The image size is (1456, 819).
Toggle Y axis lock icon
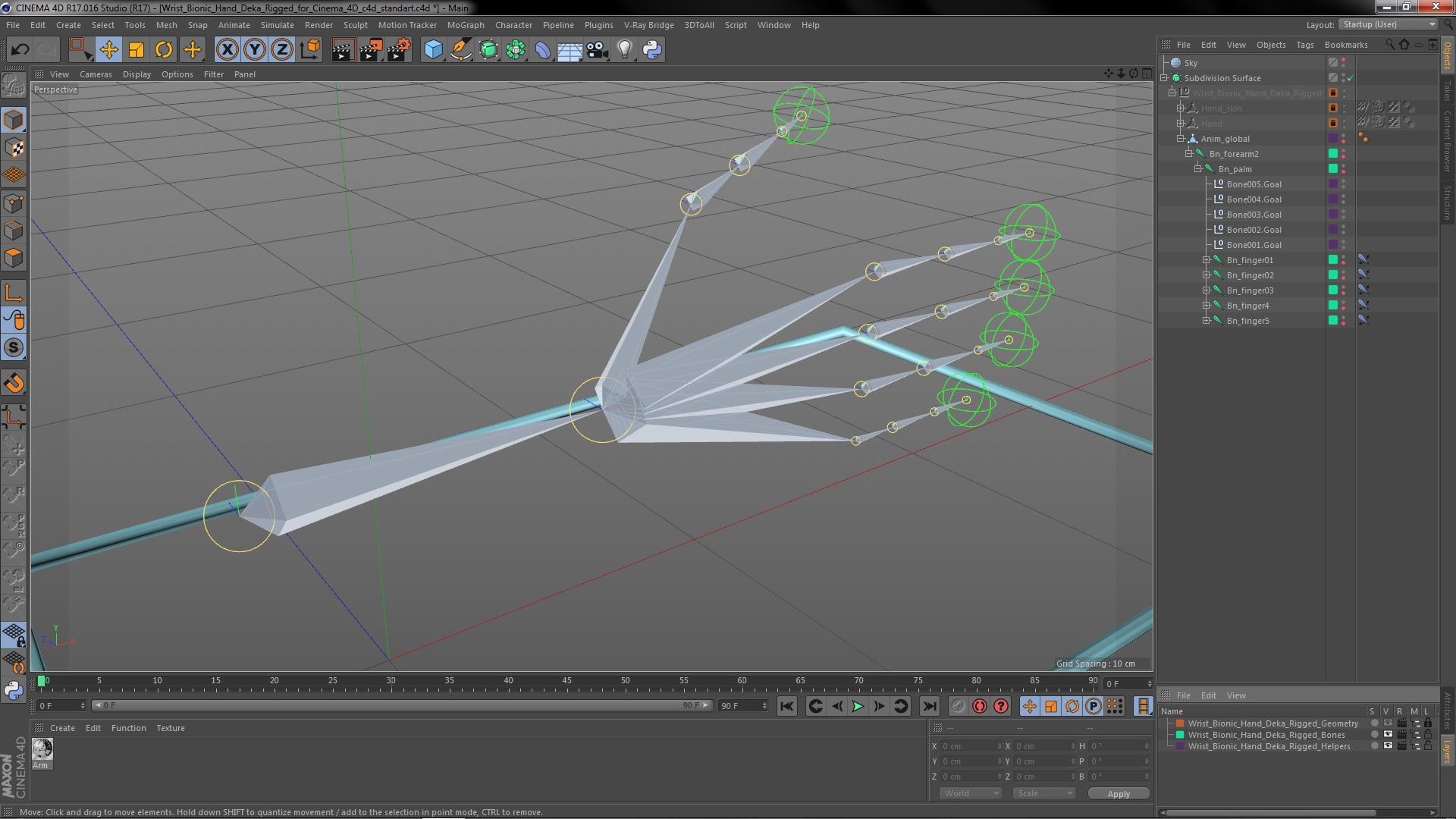[x=255, y=50]
